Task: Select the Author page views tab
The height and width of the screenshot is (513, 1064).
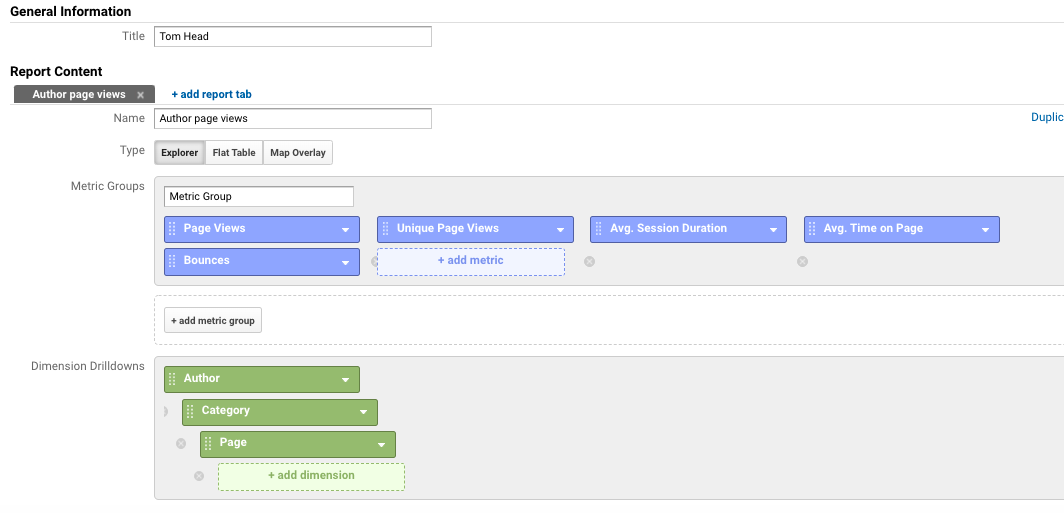Action: coord(79,94)
